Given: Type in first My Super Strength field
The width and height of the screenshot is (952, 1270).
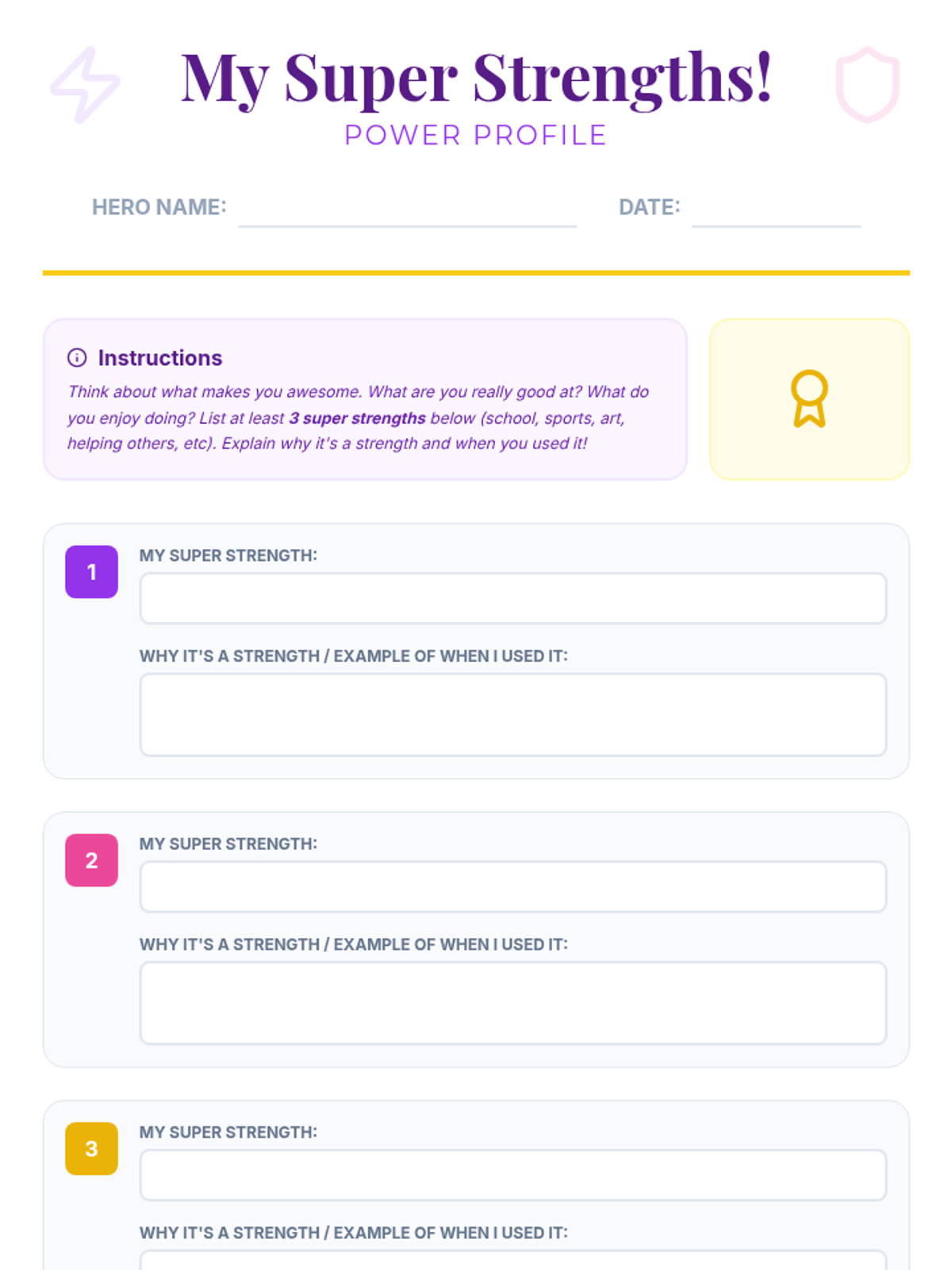Looking at the screenshot, I should (x=512, y=598).
